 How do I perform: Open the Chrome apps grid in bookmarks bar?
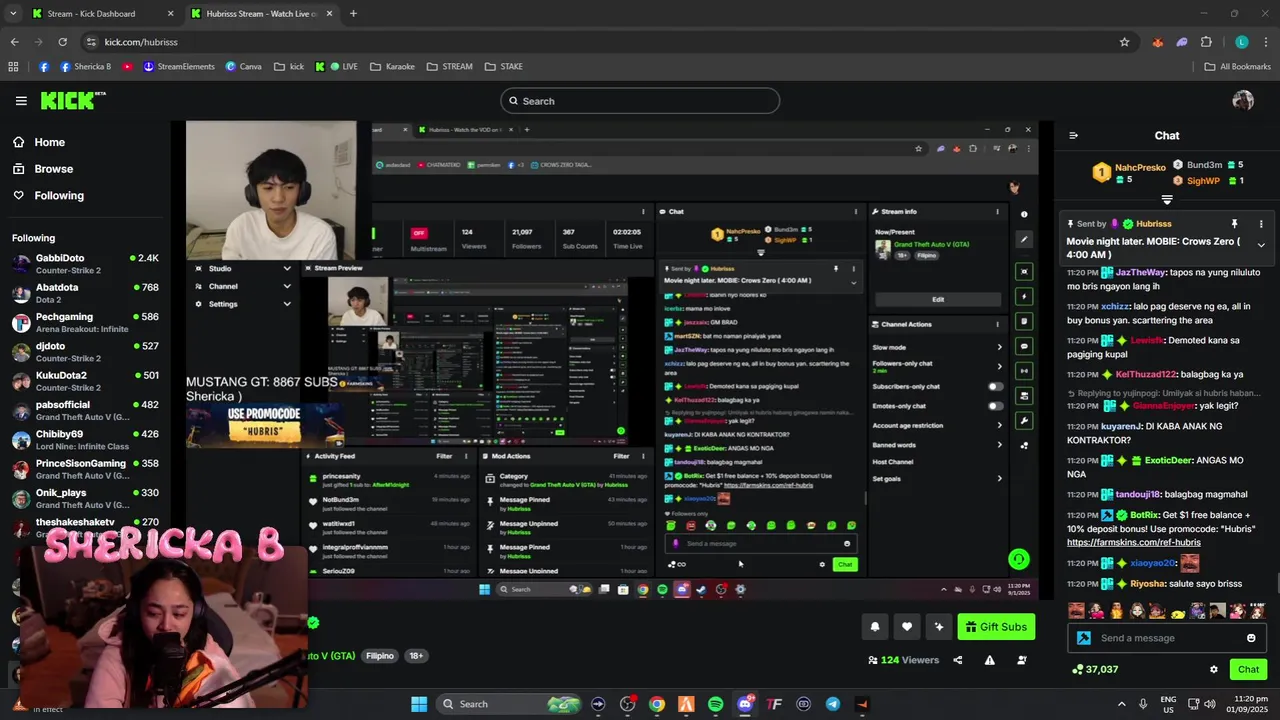[x=13, y=67]
